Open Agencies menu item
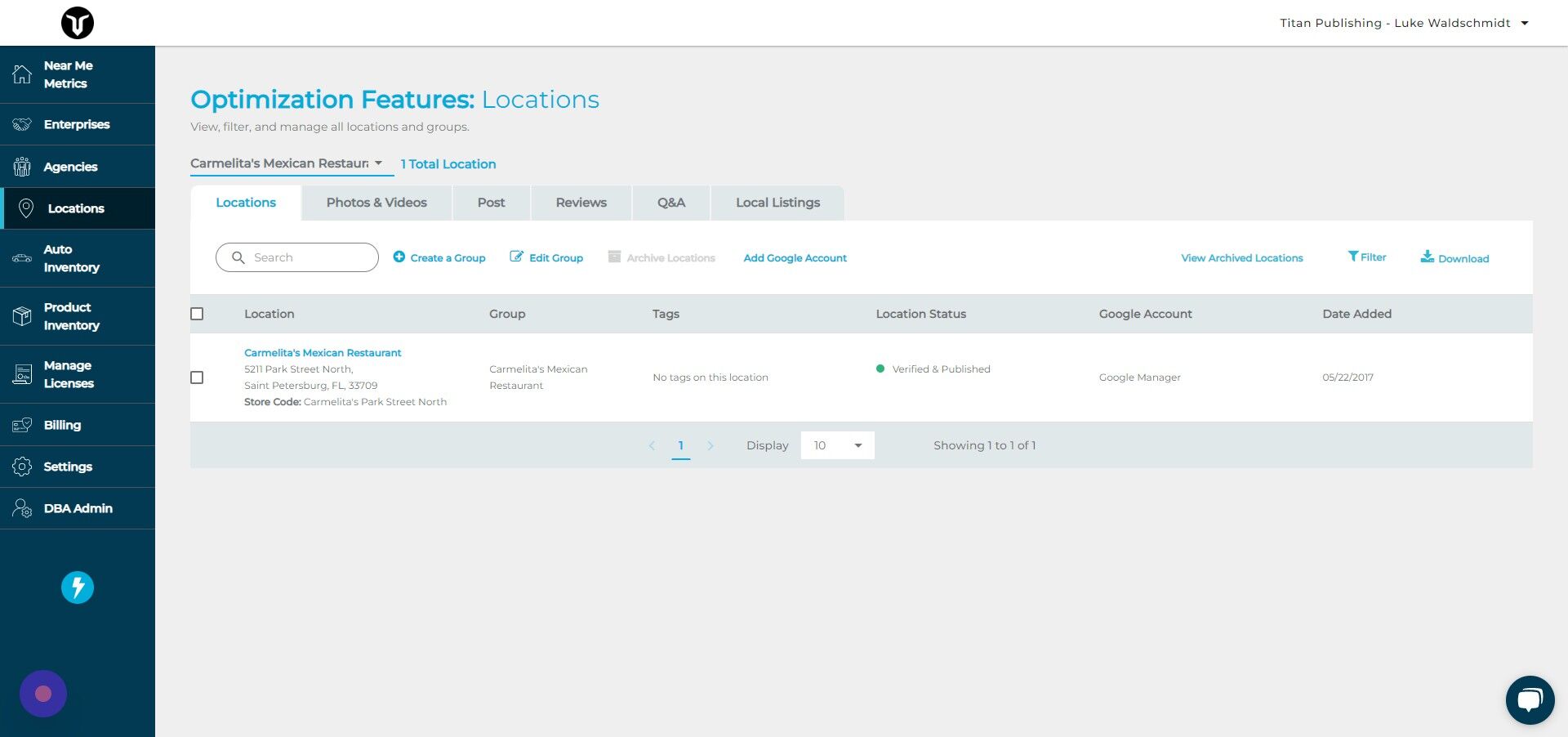Viewport: 1568px width, 737px height. [x=78, y=167]
